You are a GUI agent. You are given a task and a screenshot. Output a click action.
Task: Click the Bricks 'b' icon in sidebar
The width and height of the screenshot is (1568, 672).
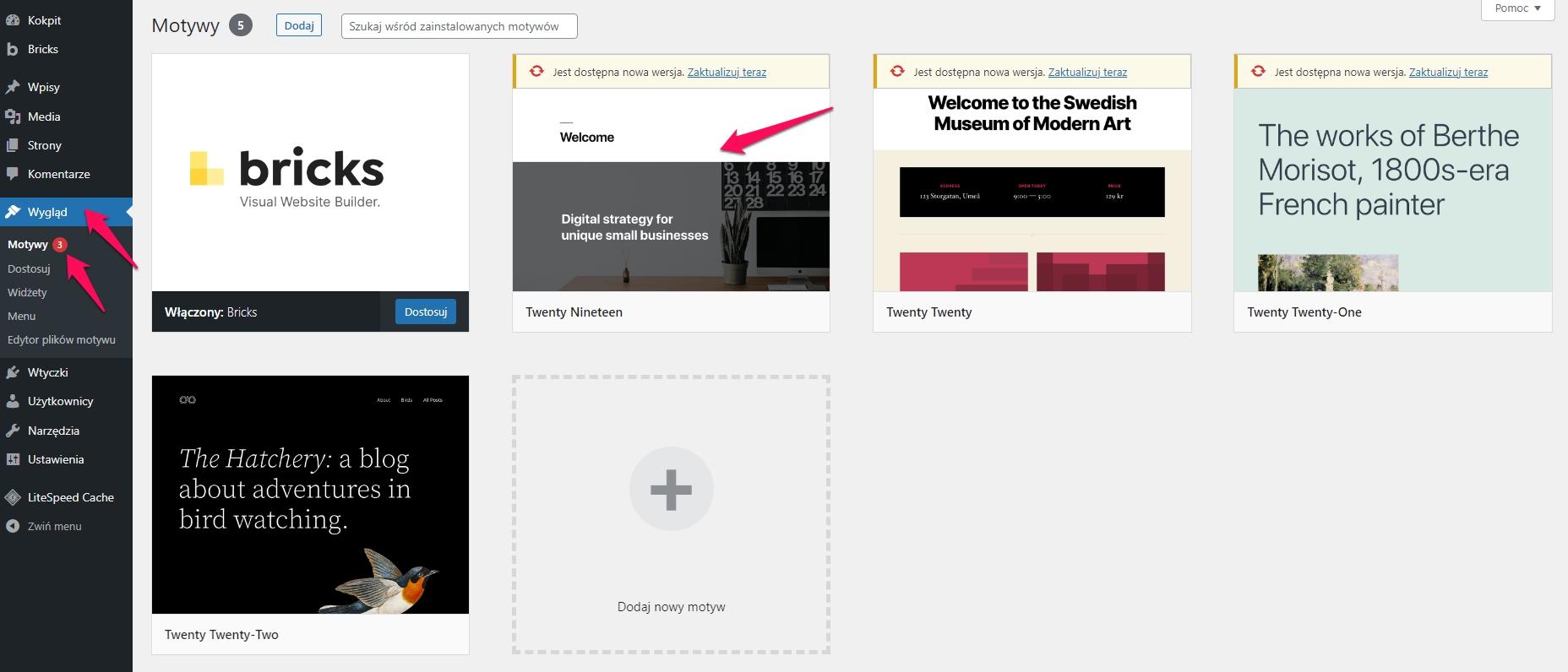pyautogui.click(x=13, y=49)
